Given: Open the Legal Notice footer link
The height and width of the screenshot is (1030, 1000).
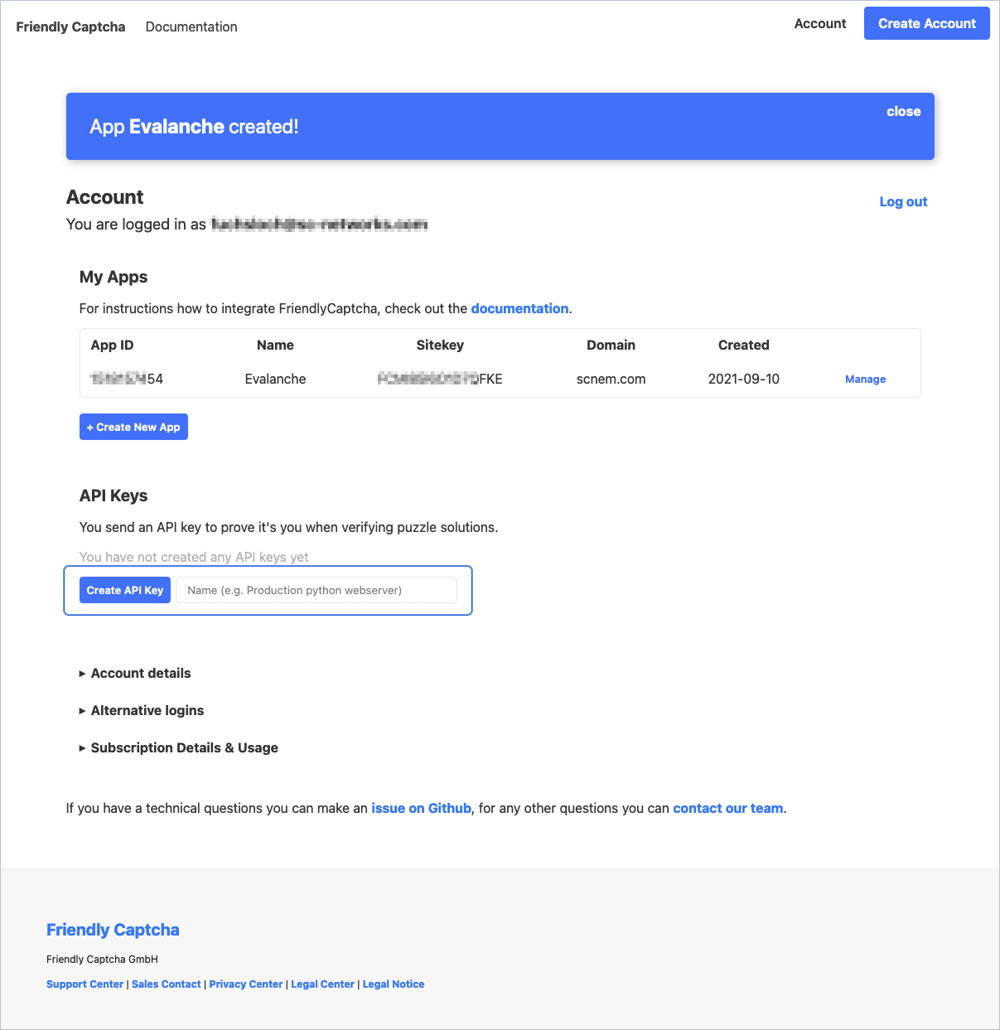Looking at the screenshot, I should [393, 985].
